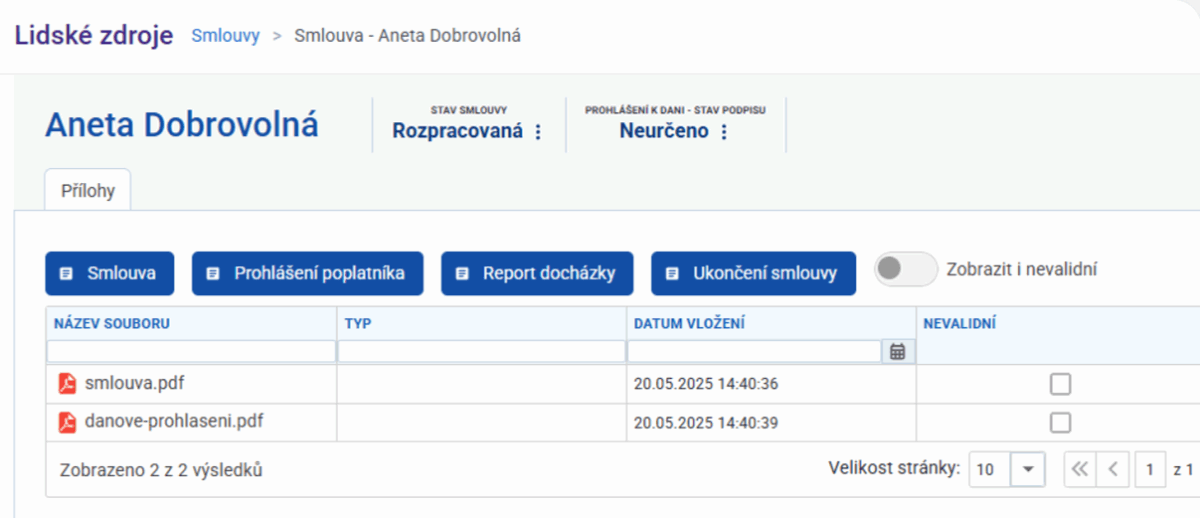Check the Nevalidní box for smlouva.pdf

tap(1060, 384)
